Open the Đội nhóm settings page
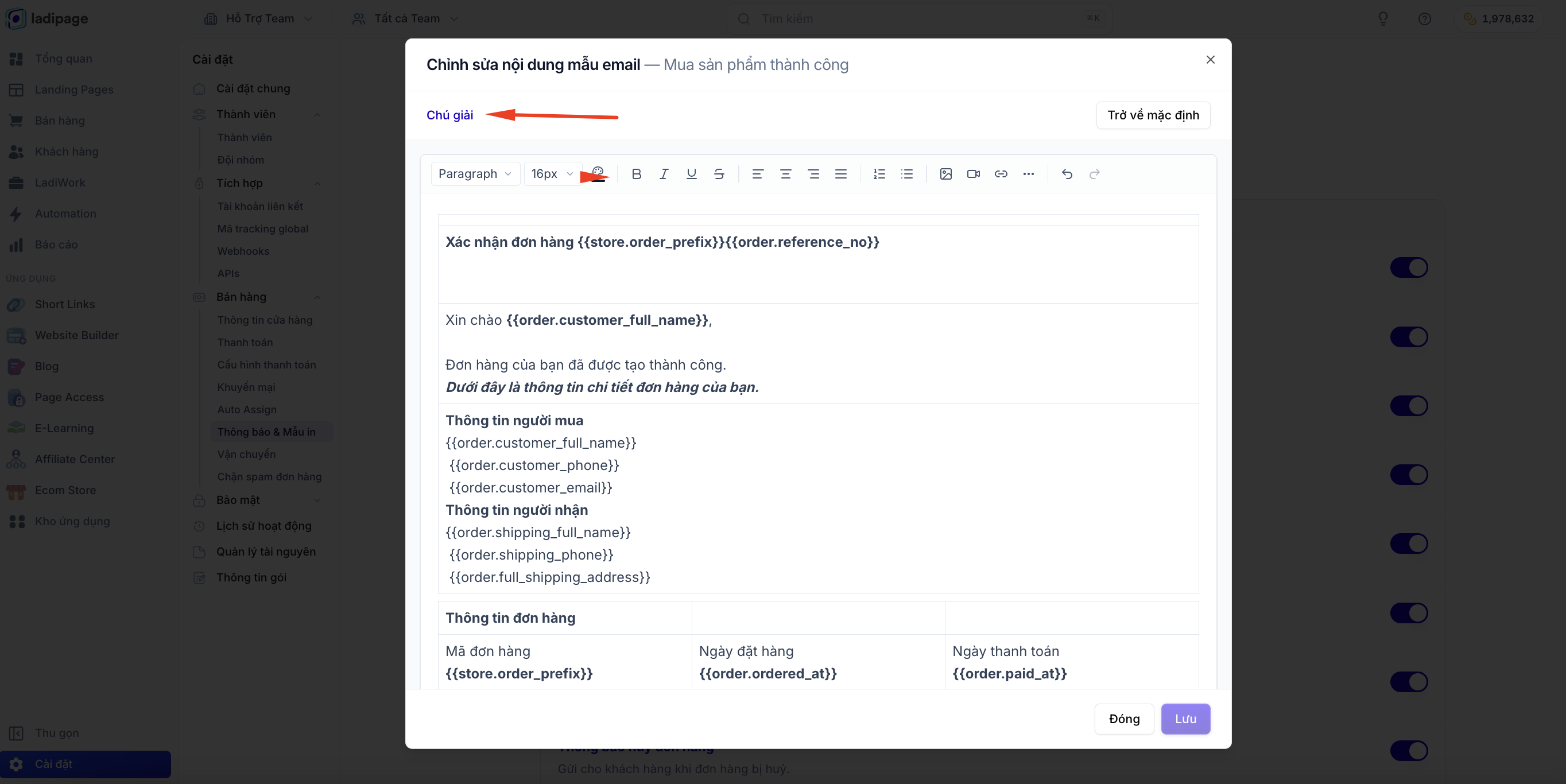1566x784 pixels. click(x=241, y=160)
